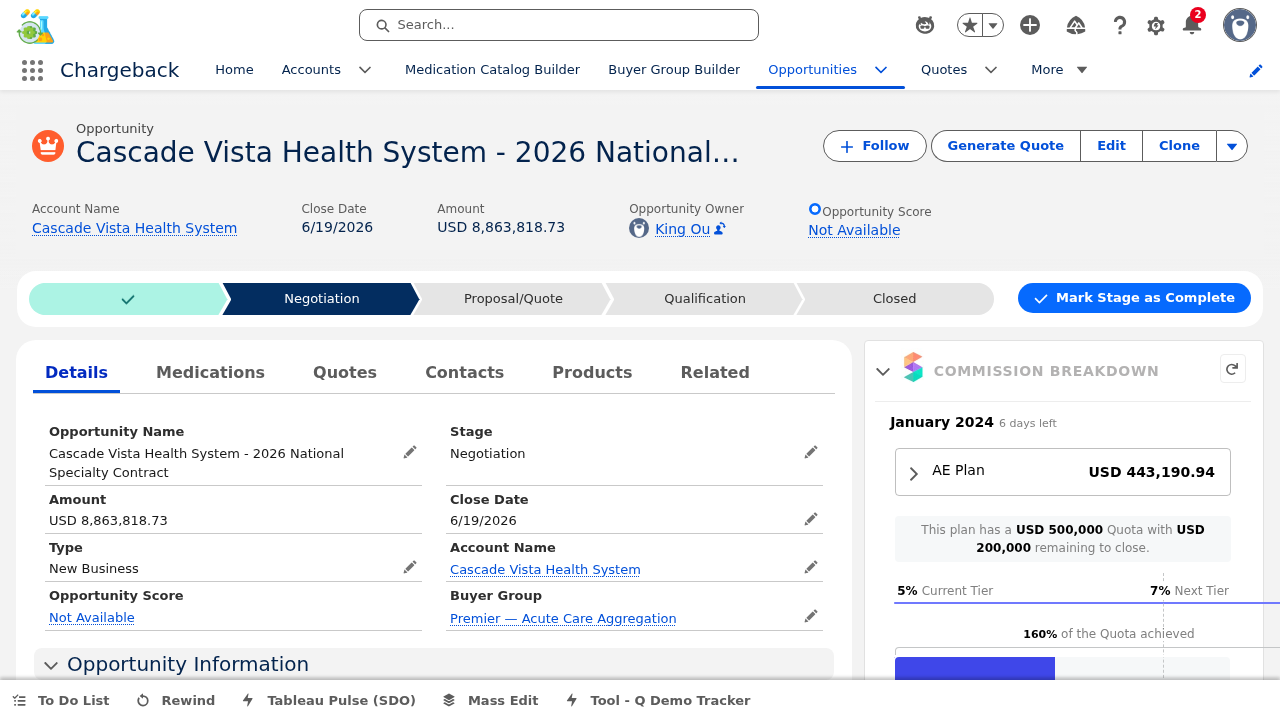The image size is (1280, 720).
Task: Focus the Search input field
Action: tap(559, 25)
